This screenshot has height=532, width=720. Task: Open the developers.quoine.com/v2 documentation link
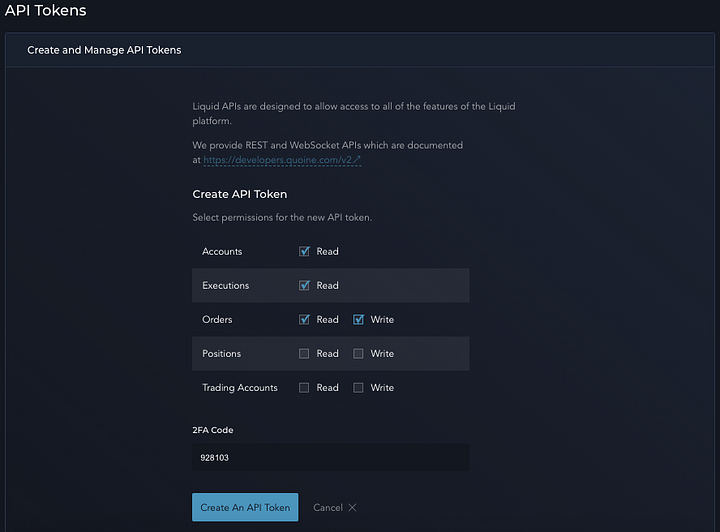(282, 160)
